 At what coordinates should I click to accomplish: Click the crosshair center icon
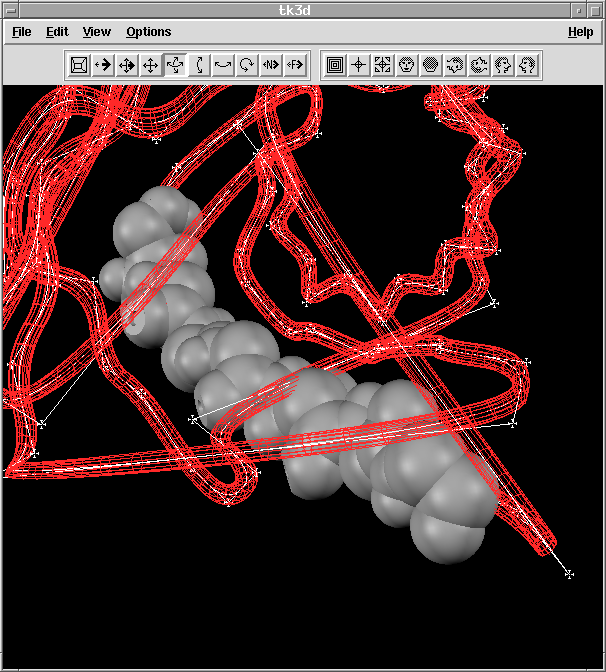point(359,65)
